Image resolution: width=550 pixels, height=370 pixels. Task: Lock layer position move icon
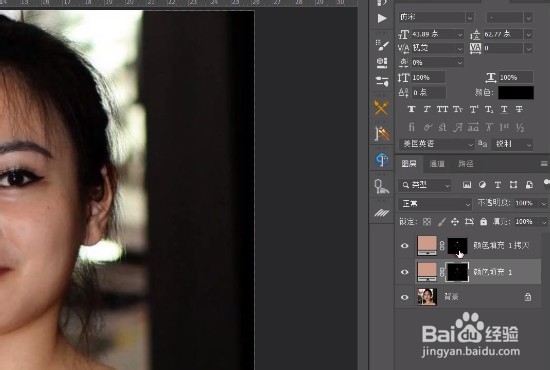pyautogui.click(x=455, y=222)
